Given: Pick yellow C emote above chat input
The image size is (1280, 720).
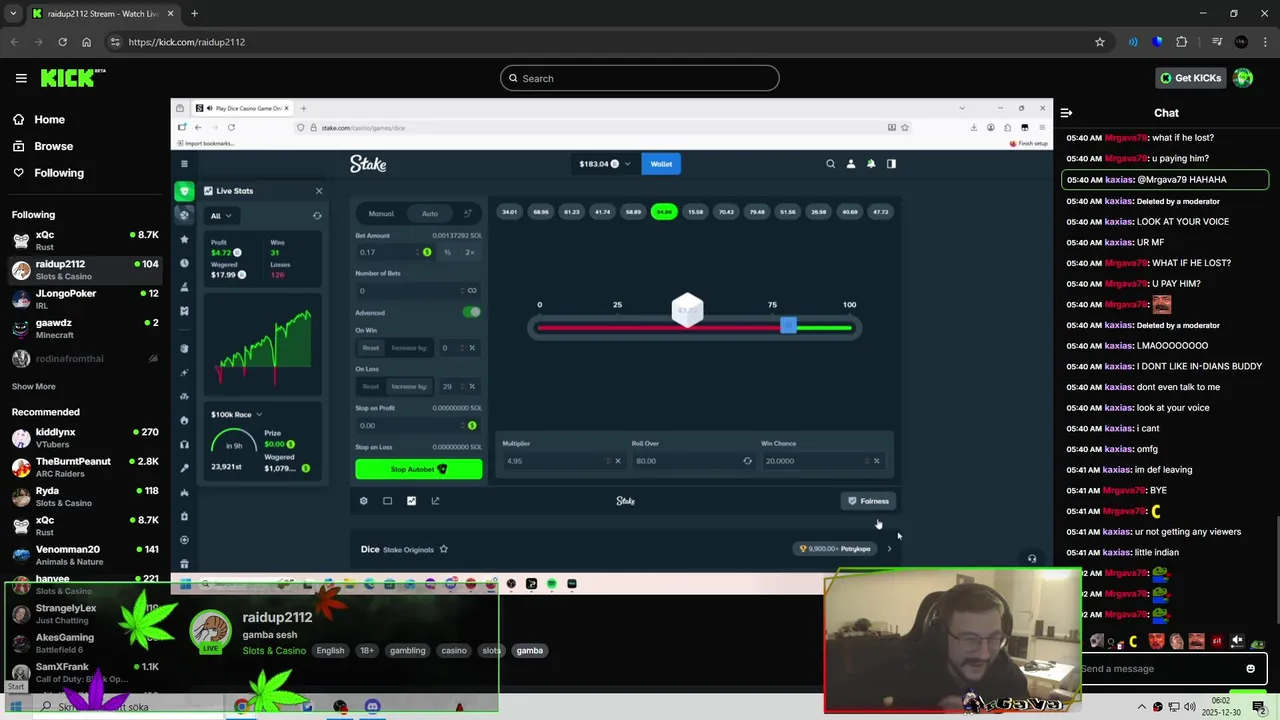Looking at the screenshot, I should 1133,642.
